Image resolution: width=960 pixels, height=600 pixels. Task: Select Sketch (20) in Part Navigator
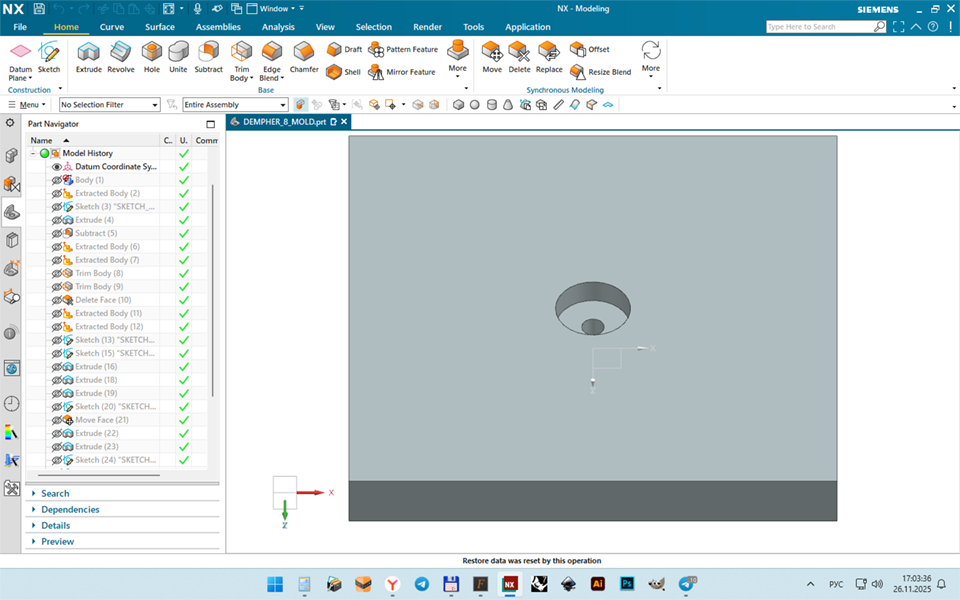[x=115, y=407]
